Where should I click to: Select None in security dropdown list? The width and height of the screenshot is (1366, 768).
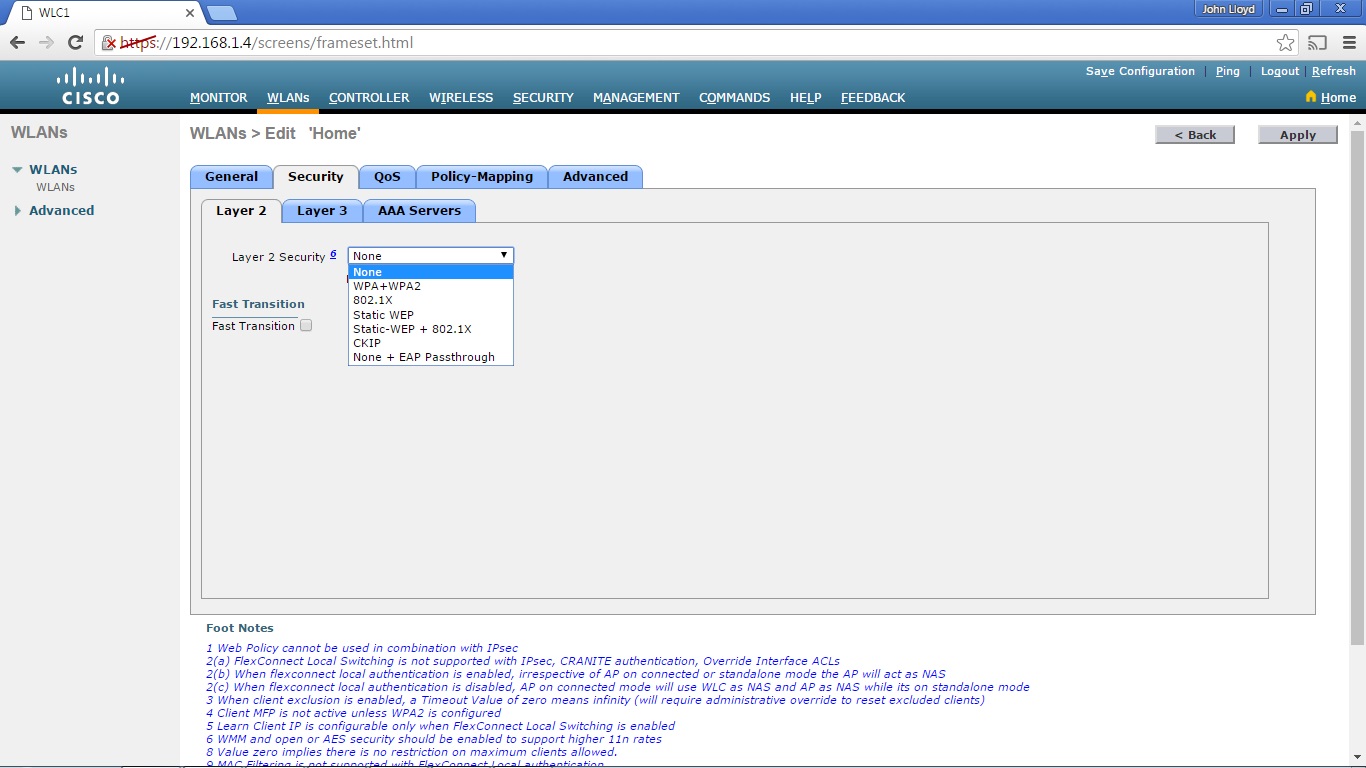[x=430, y=272]
